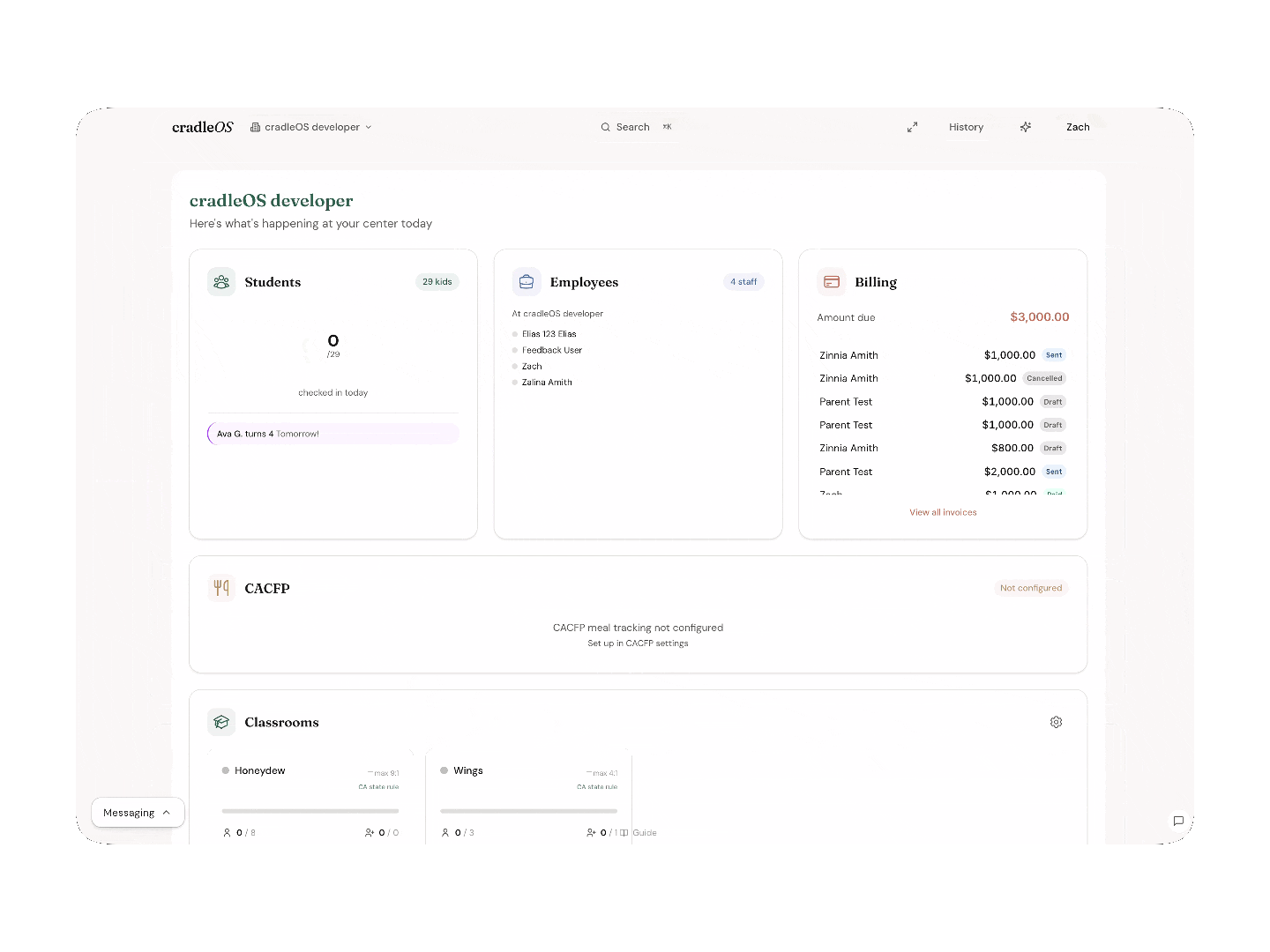Click the building icon beside cradleOS developer
The height and width of the screenshot is (952, 1270).
click(255, 127)
